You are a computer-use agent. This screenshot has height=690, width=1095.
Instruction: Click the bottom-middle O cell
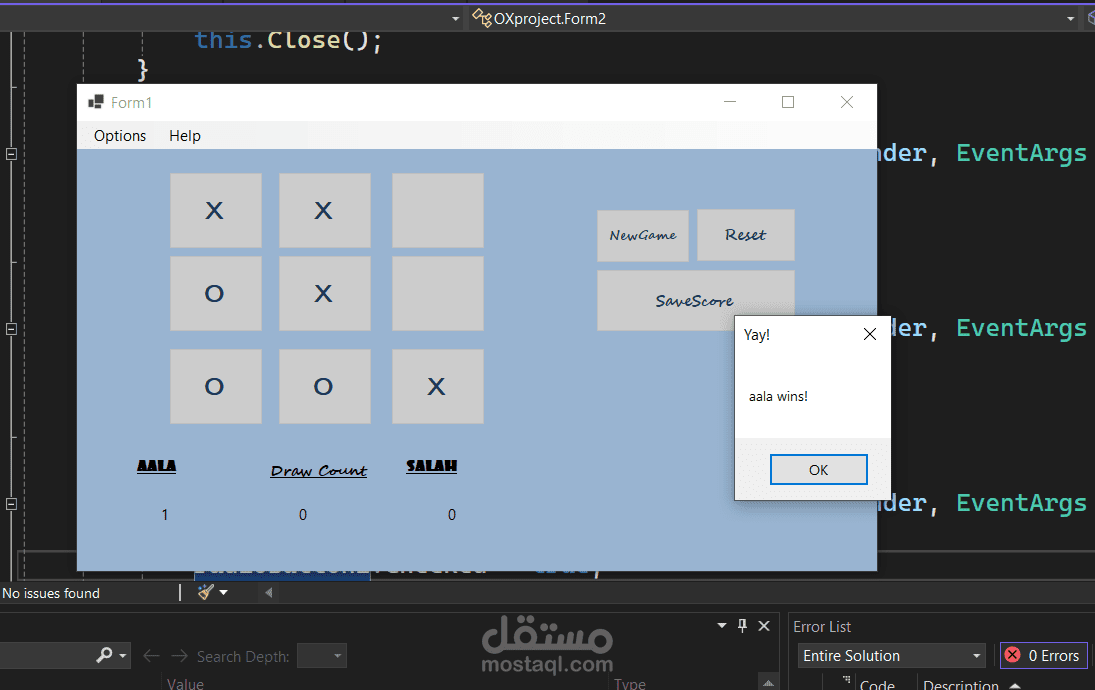[325, 386]
